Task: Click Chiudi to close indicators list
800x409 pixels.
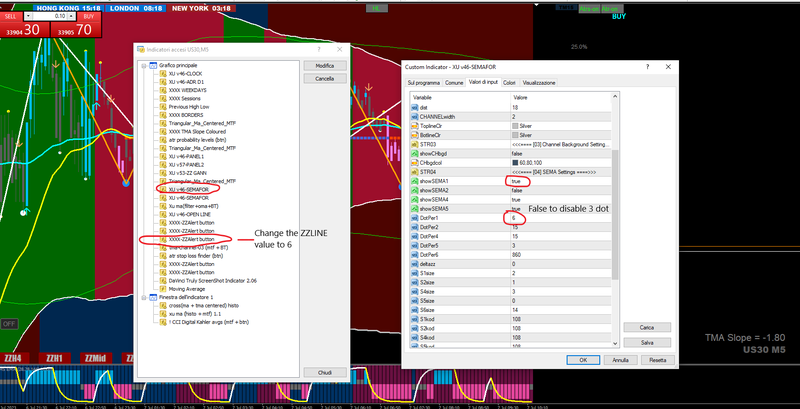Action: (324, 372)
